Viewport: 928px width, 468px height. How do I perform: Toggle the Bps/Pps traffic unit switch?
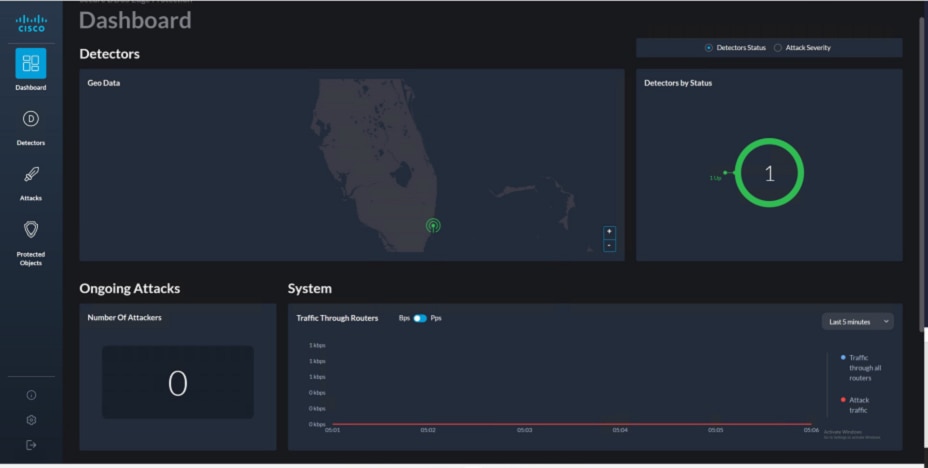pyautogui.click(x=420, y=318)
